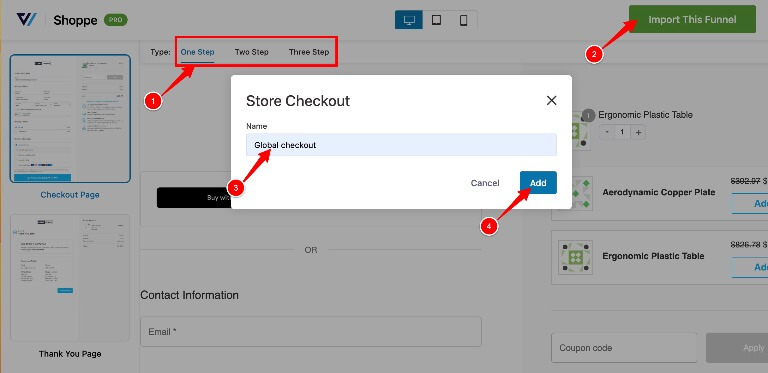Screen dimensions: 768x373
Task: Switch to desktop preview icon
Action: 409,20
